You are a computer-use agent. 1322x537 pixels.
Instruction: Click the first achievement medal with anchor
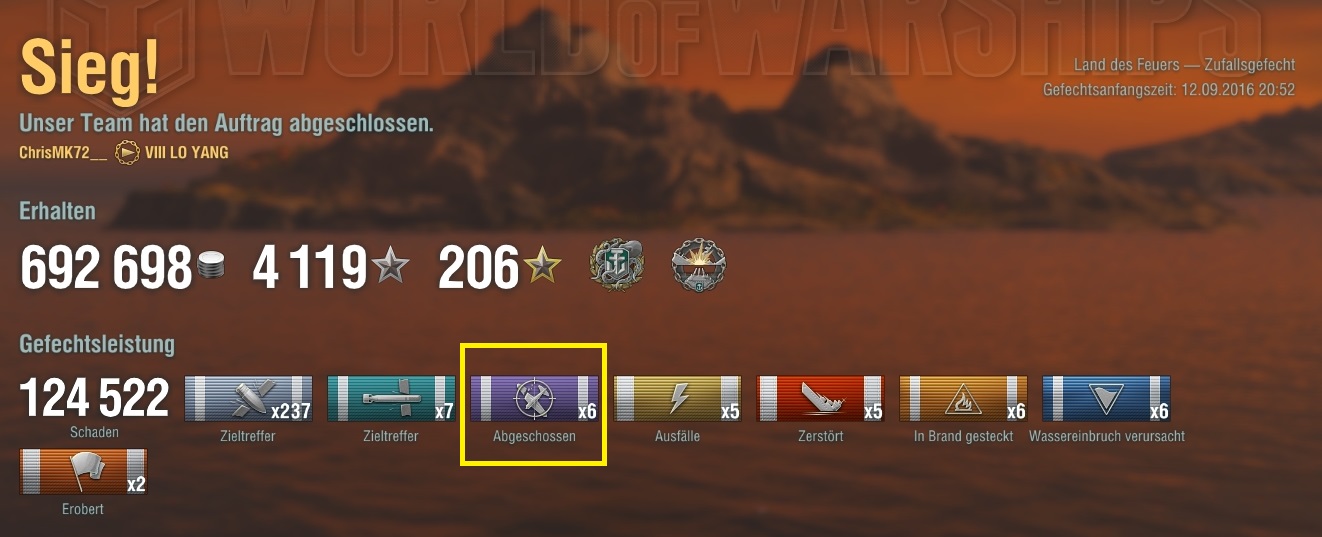(618, 266)
